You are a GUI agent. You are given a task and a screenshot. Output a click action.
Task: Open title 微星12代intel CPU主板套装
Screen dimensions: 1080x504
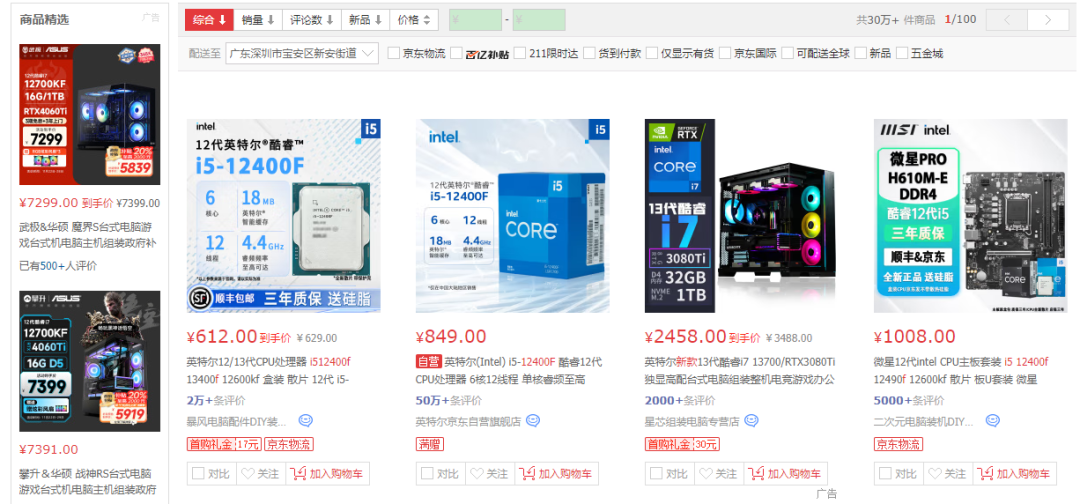point(962,370)
